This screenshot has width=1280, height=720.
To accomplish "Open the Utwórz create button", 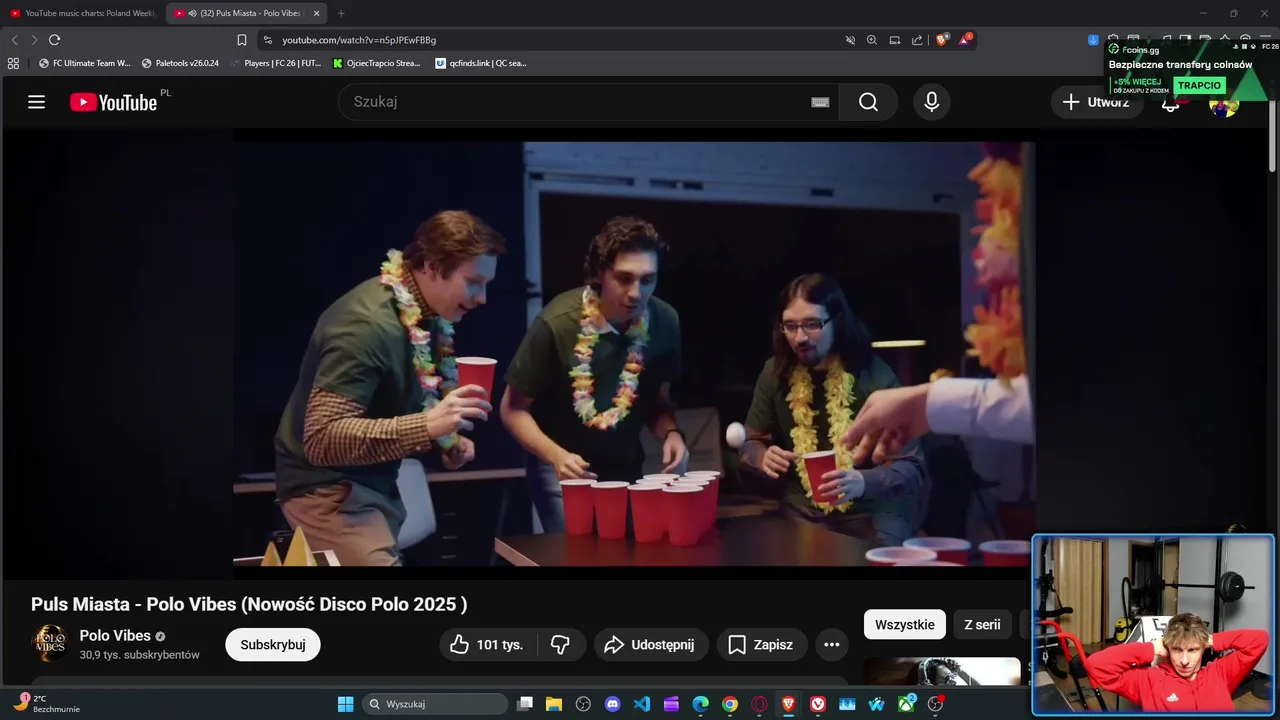I will pos(1096,102).
